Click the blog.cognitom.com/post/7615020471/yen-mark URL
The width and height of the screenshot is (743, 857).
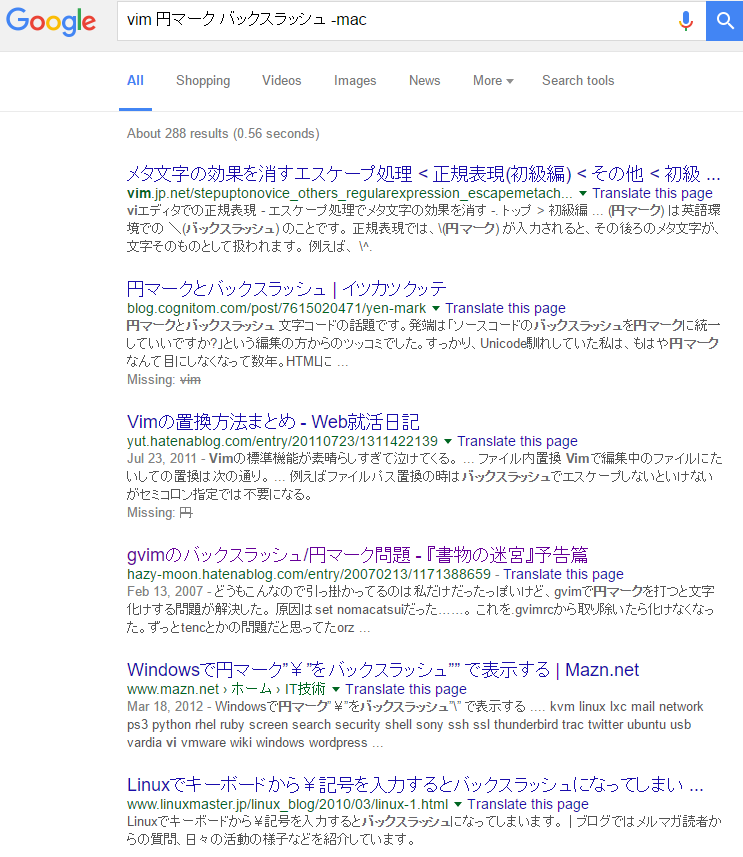click(276, 308)
